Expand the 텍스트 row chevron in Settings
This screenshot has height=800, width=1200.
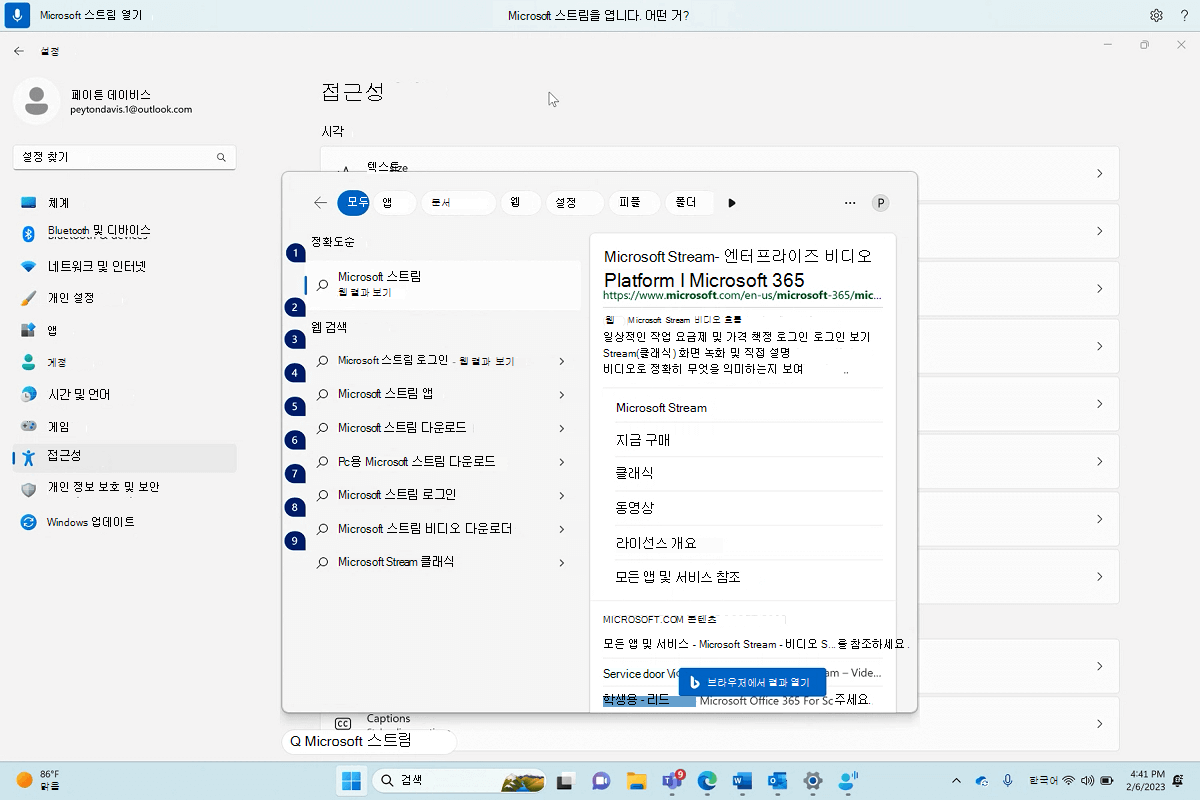click(1099, 174)
